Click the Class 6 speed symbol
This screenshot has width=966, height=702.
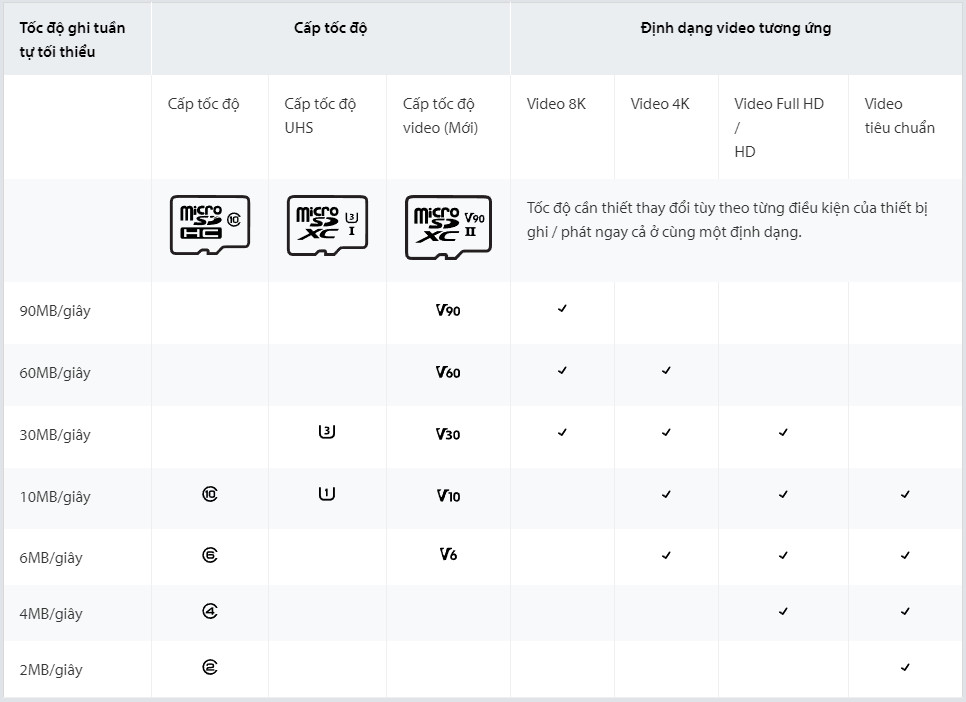coord(209,554)
